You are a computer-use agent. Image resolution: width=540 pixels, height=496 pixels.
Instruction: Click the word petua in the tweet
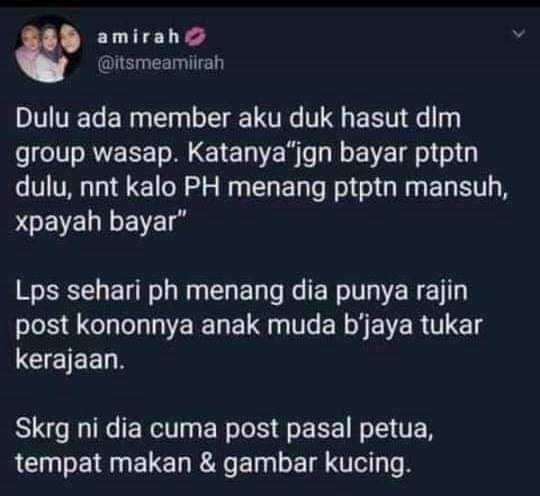click(396, 429)
